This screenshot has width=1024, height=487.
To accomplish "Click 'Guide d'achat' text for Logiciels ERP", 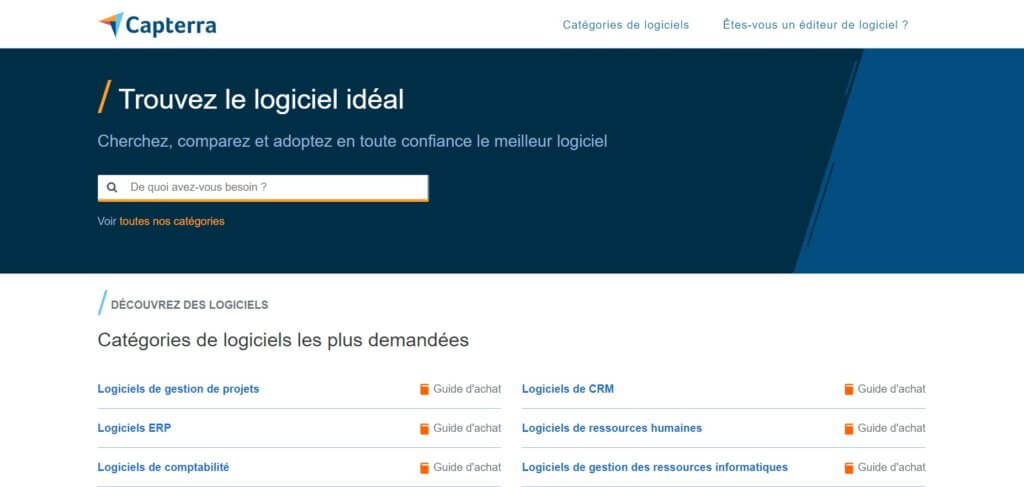I will pyautogui.click(x=467, y=428).
